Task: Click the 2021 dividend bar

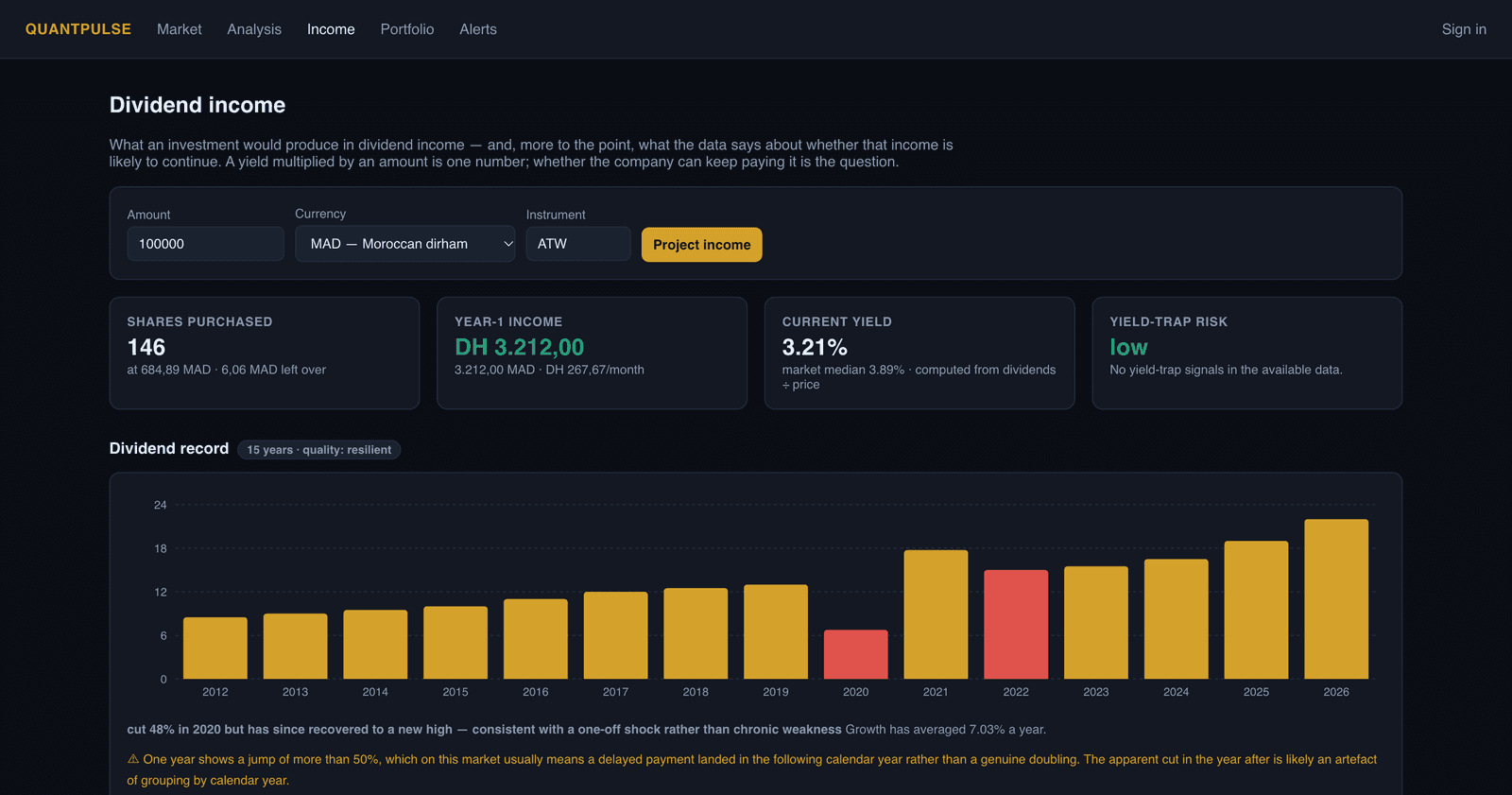Action: point(936,614)
